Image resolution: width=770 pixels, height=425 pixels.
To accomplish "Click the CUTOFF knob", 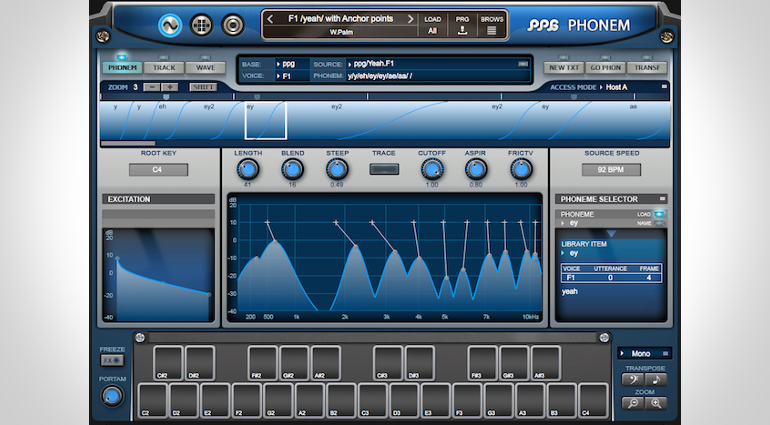I will [x=432, y=169].
